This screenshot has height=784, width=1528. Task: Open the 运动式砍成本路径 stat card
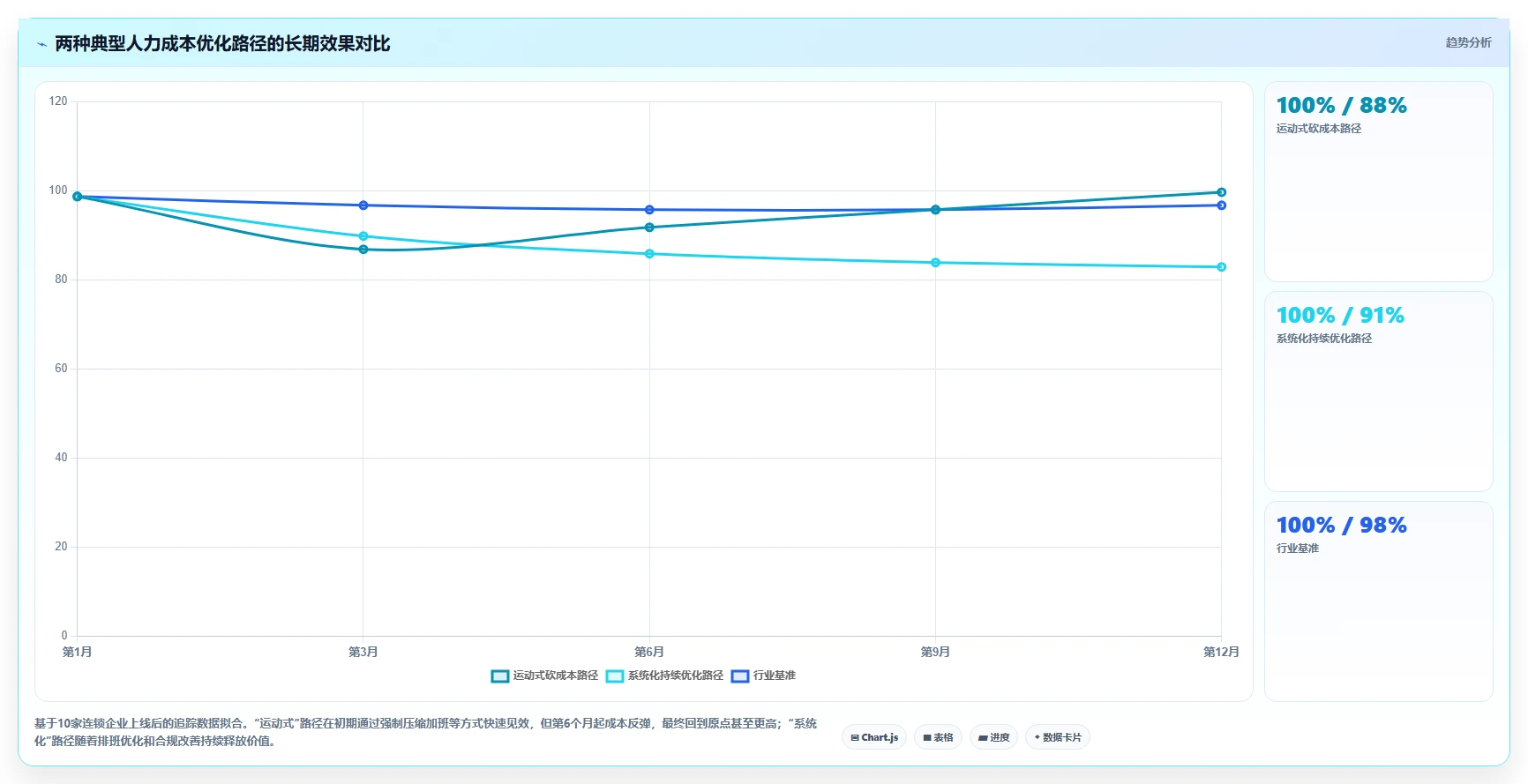point(1379,182)
